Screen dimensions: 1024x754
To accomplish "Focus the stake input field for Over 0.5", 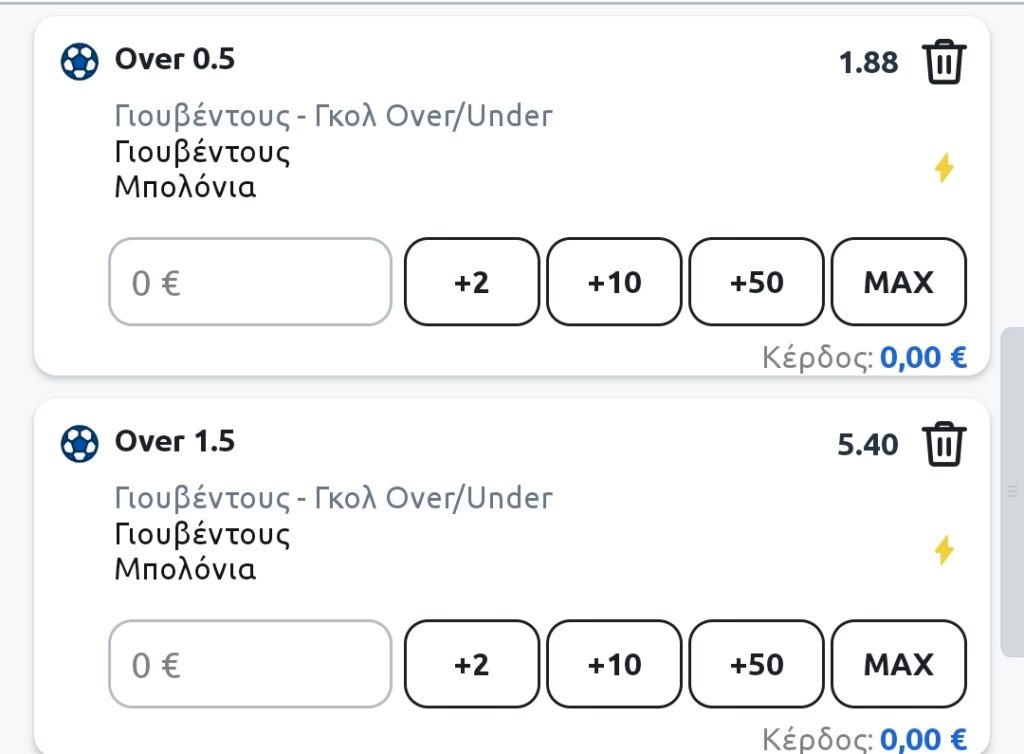I will tap(250, 281).
